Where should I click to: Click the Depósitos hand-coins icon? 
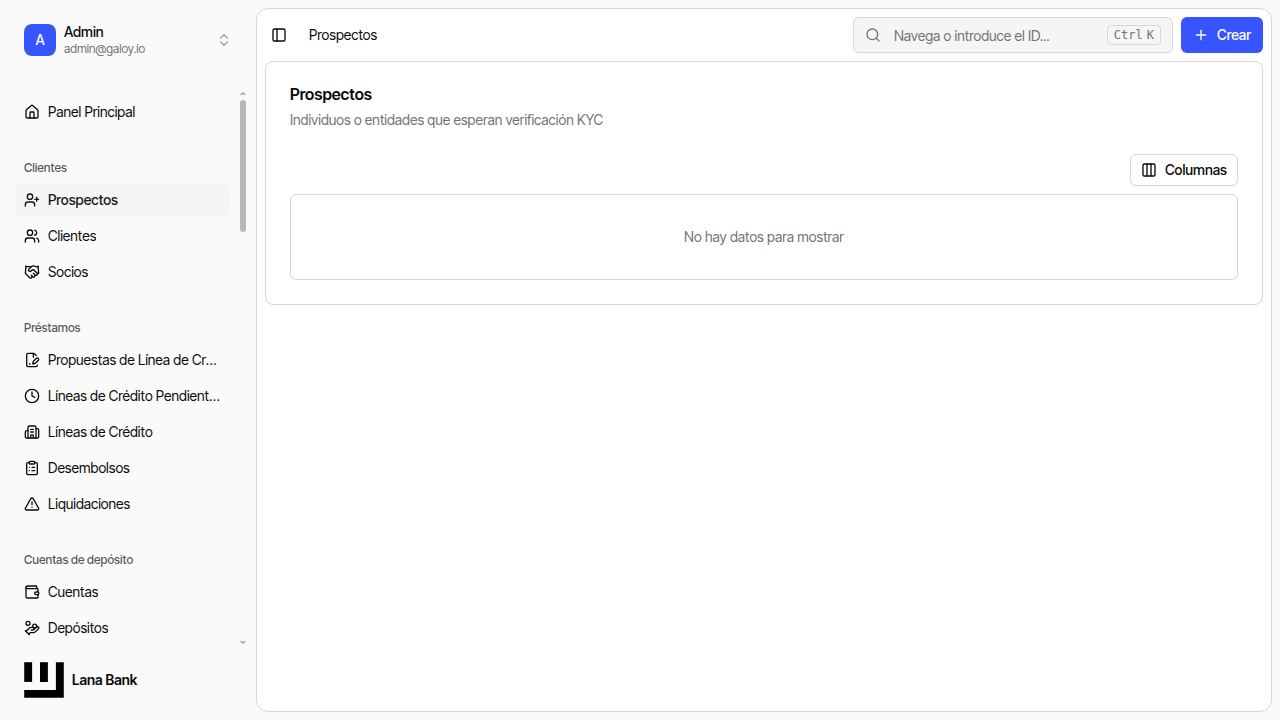coord(32,628)
